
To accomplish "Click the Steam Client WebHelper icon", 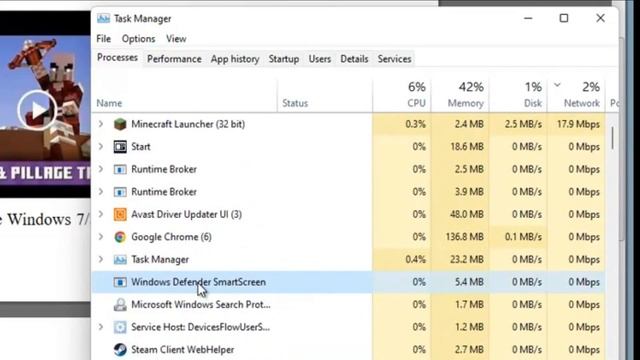I will pyautogui.click(x=120, y=350).
